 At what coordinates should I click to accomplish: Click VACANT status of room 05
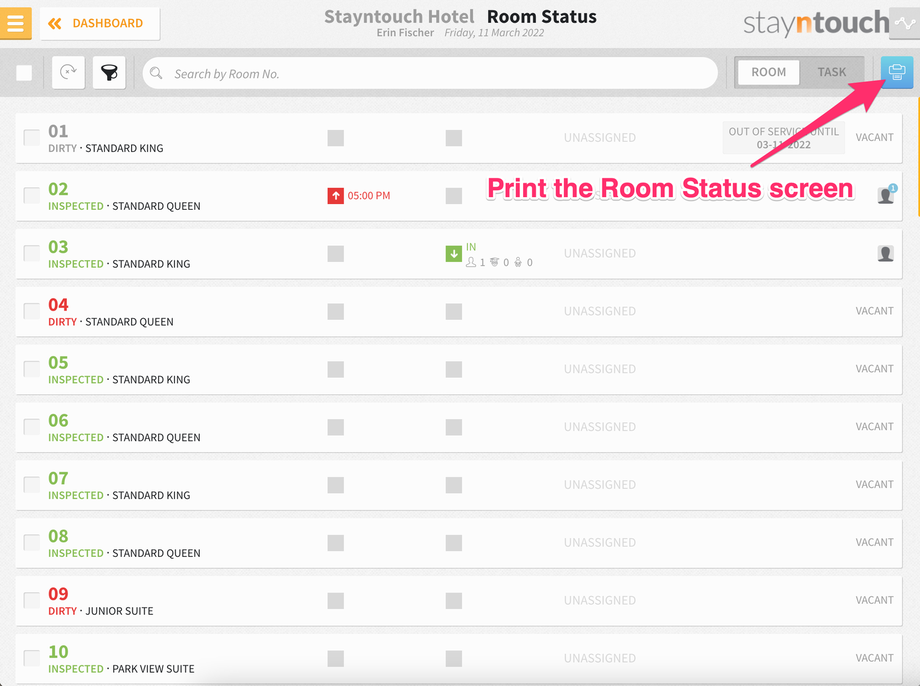pos(874,369)
